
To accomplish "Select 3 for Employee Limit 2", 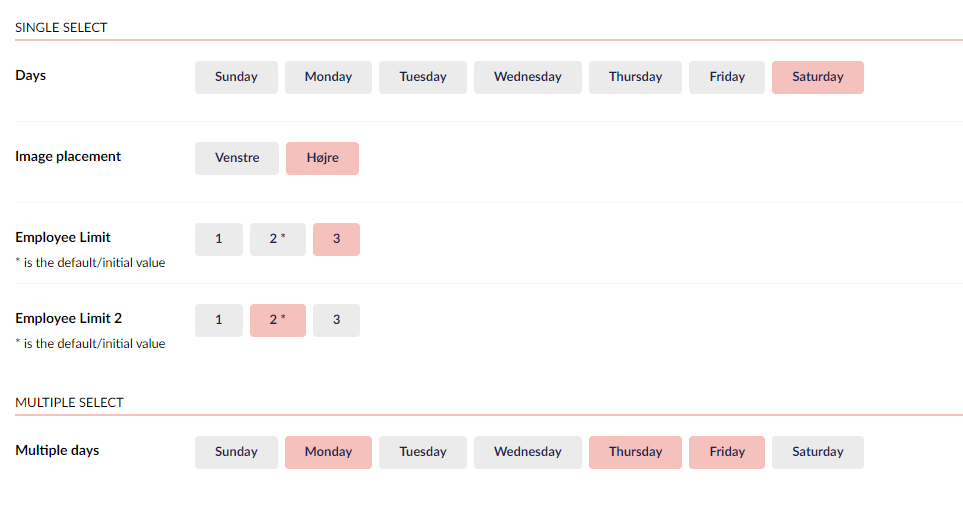I will 336,320.
